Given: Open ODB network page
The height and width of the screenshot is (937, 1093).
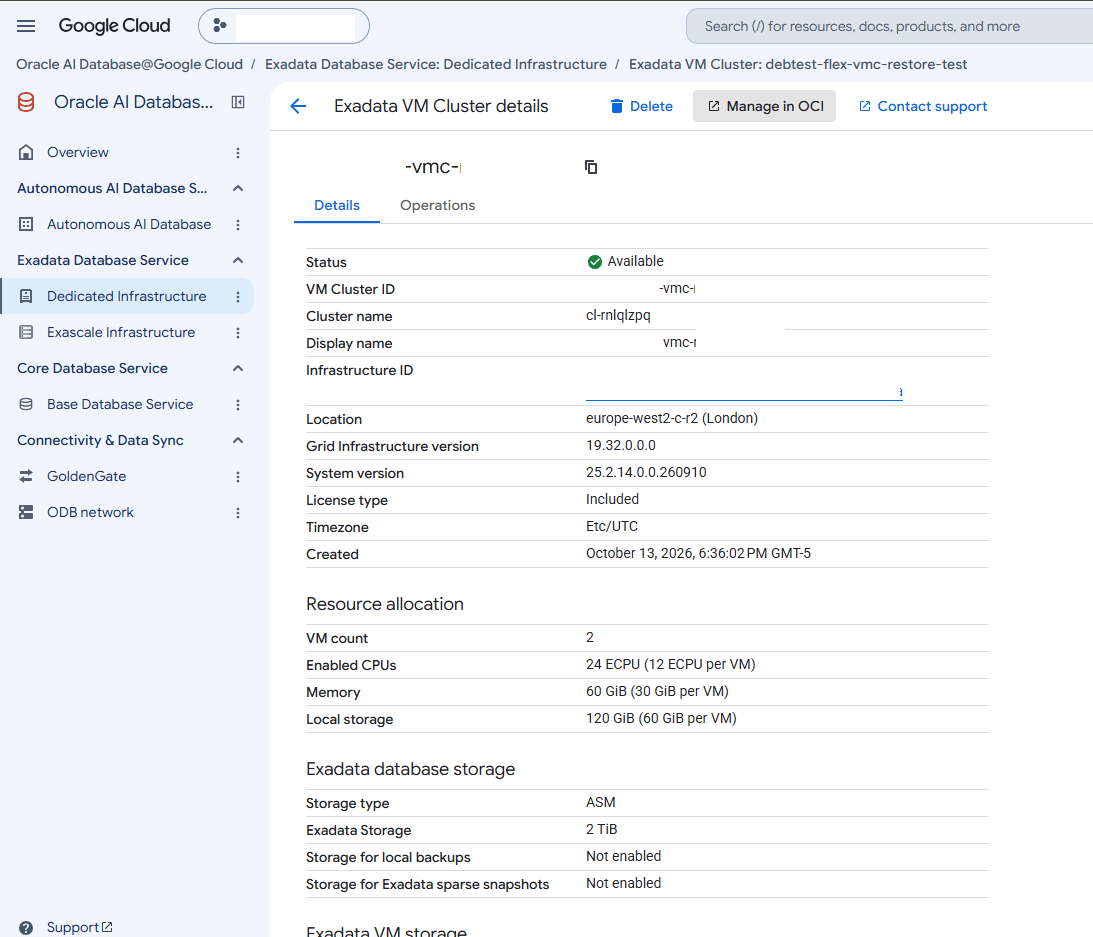Looking at the screenshot, I should [90, 512].
